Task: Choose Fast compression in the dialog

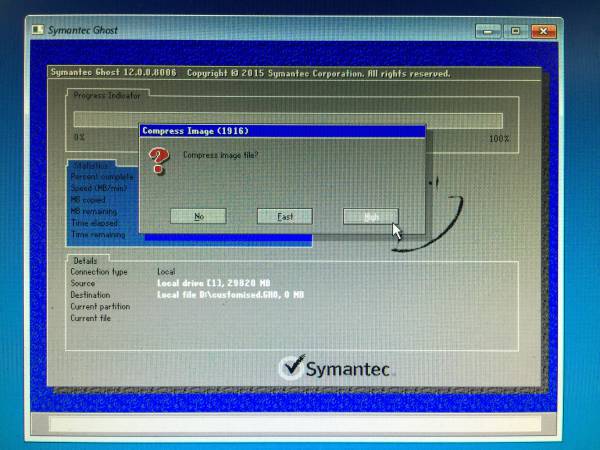Action: pos(285,216)
